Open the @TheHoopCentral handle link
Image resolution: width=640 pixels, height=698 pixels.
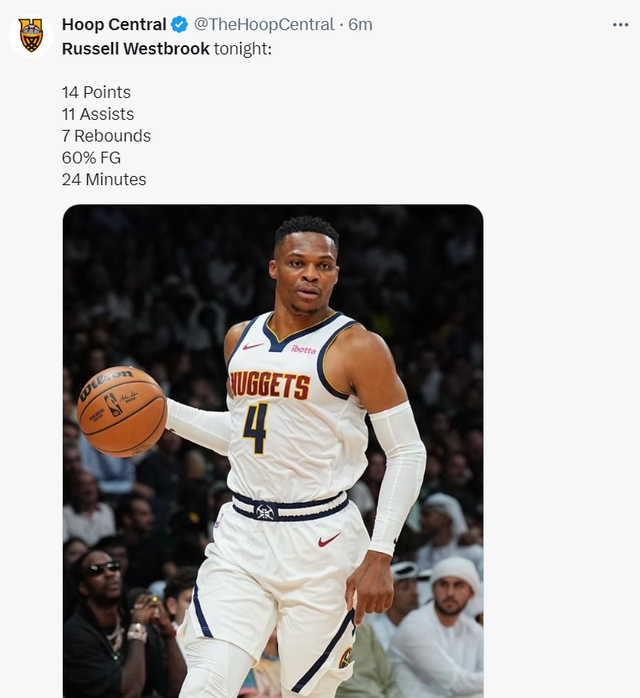[264, 24]
